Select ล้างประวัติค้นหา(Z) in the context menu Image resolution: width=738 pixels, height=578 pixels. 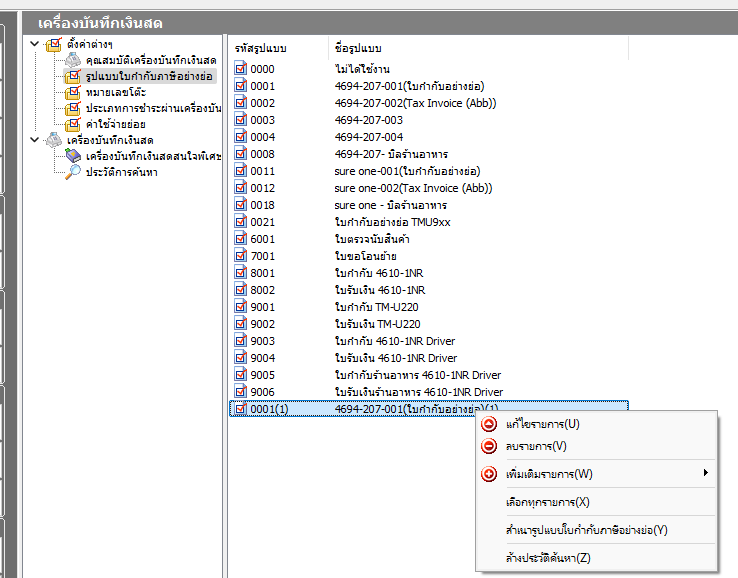(x=549, y=557)
